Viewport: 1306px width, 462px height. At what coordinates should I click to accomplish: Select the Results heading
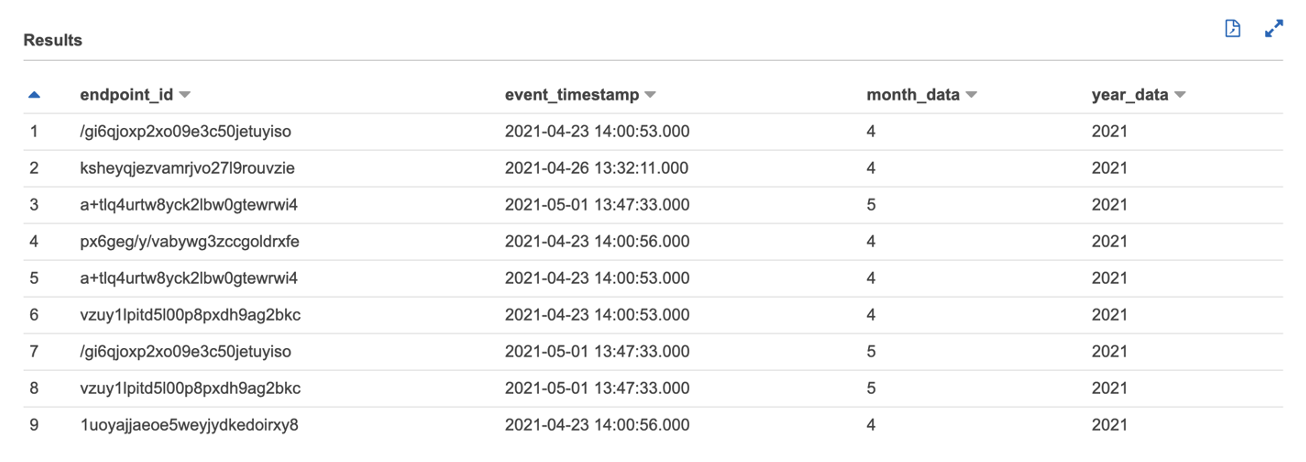click(x=53, y=40)
